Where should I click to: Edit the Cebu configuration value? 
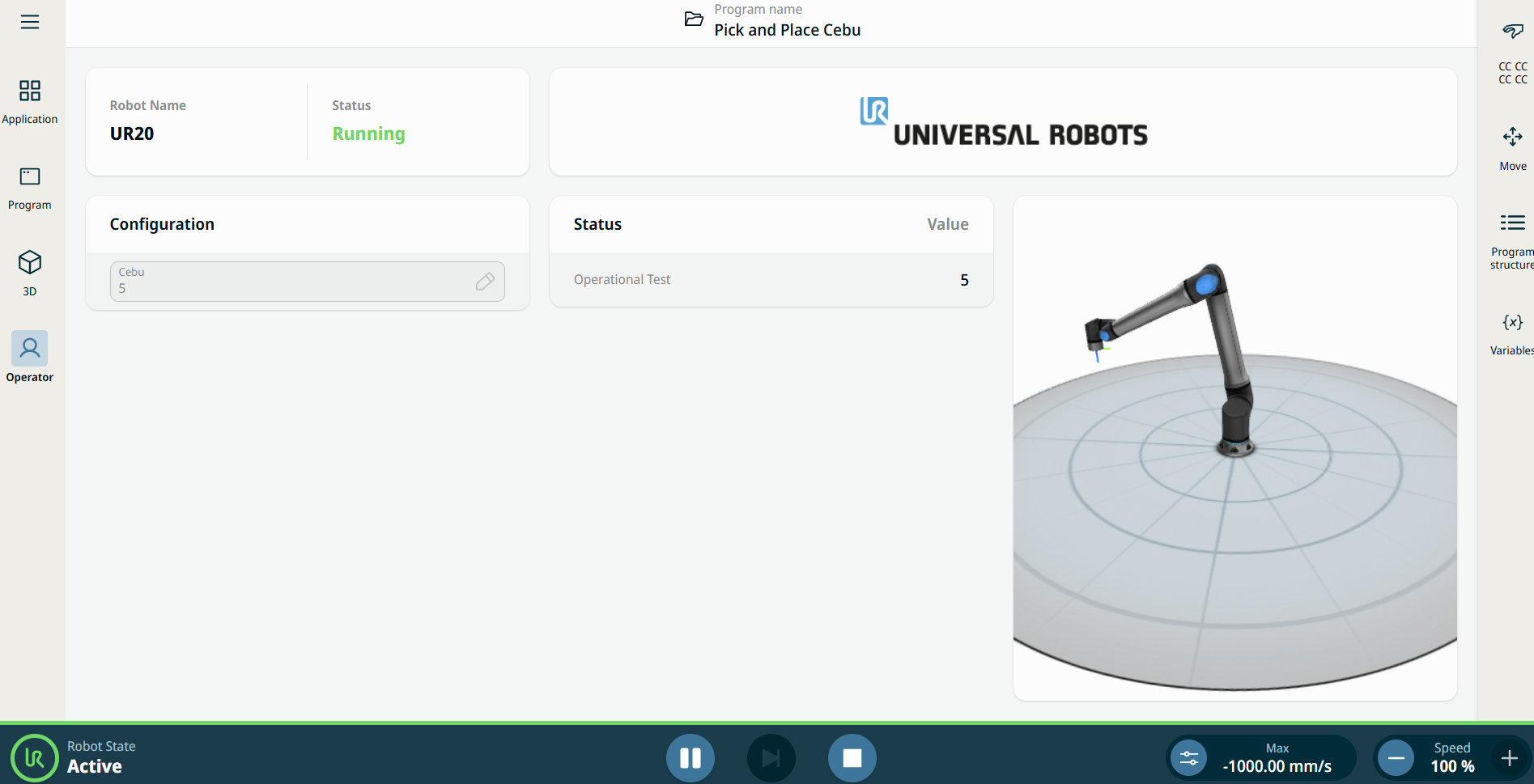pyautogui.click(x=291, y=282)
